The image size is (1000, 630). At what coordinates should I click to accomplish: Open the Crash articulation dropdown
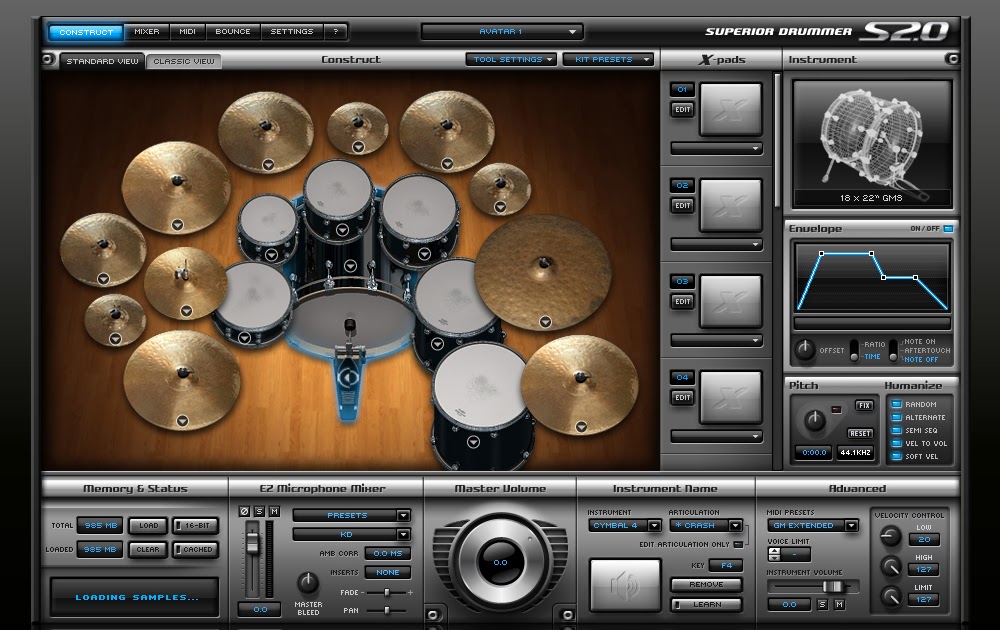pos(706,525)
